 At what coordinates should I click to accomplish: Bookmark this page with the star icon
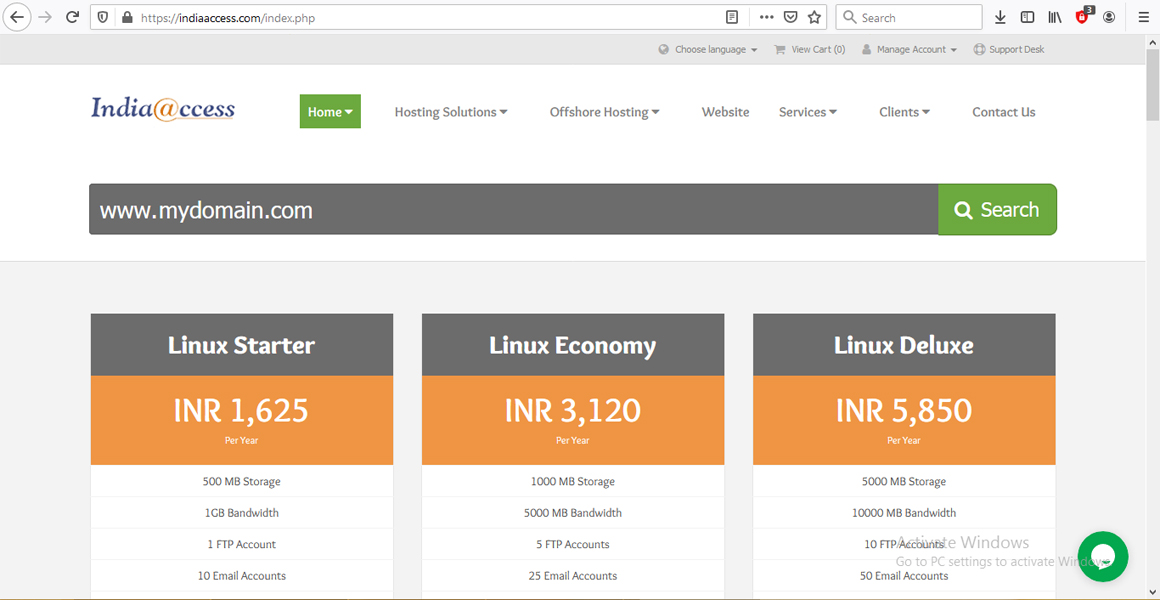(813, 16)
